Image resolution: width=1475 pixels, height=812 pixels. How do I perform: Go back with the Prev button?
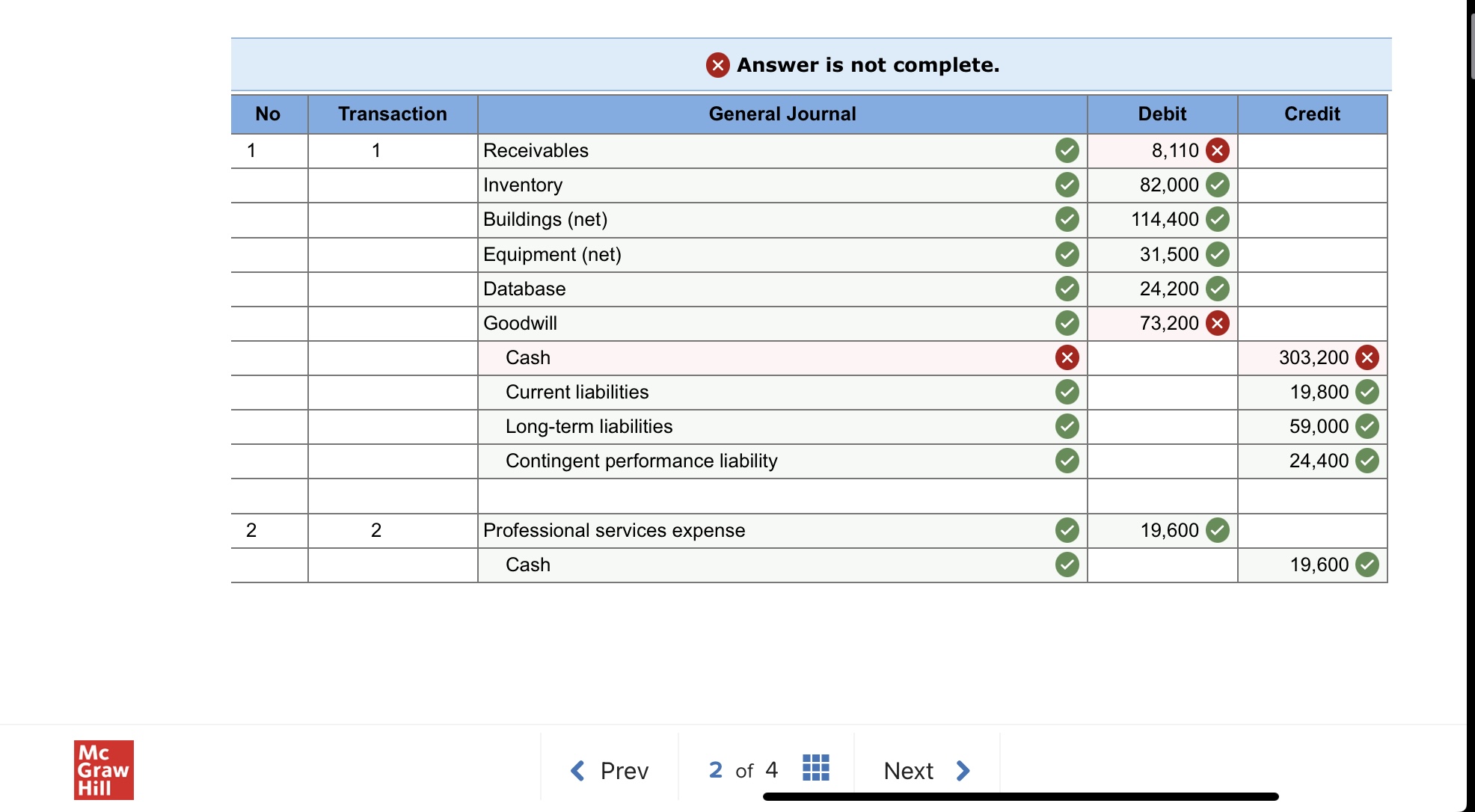click(x=610, y=770)
